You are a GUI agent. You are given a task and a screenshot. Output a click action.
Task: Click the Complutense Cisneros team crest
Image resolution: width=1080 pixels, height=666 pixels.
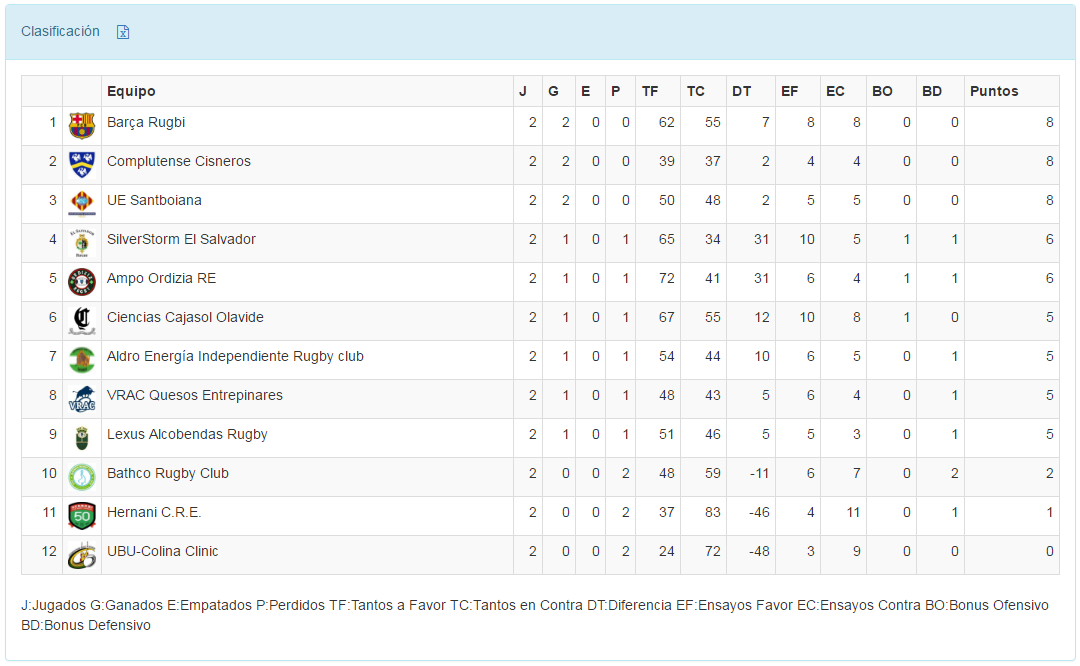click(81, 164)
